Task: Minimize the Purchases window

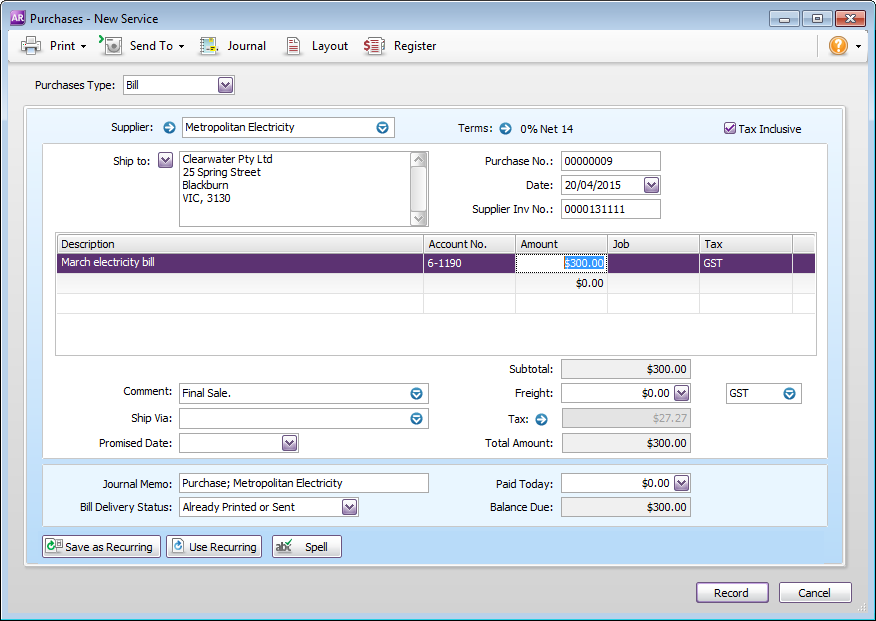Action: (x=784, y=19)
